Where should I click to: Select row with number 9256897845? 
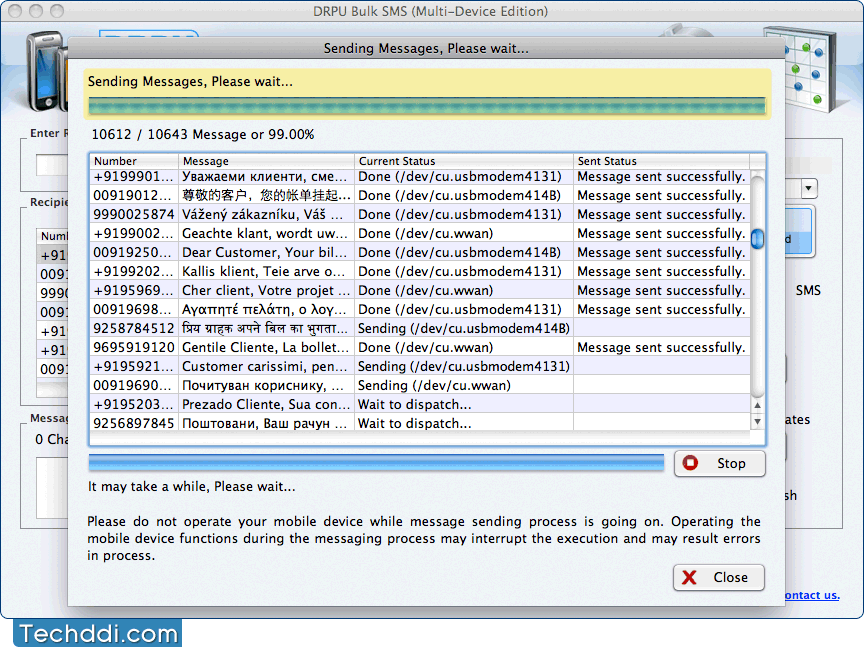coord(420,424)
